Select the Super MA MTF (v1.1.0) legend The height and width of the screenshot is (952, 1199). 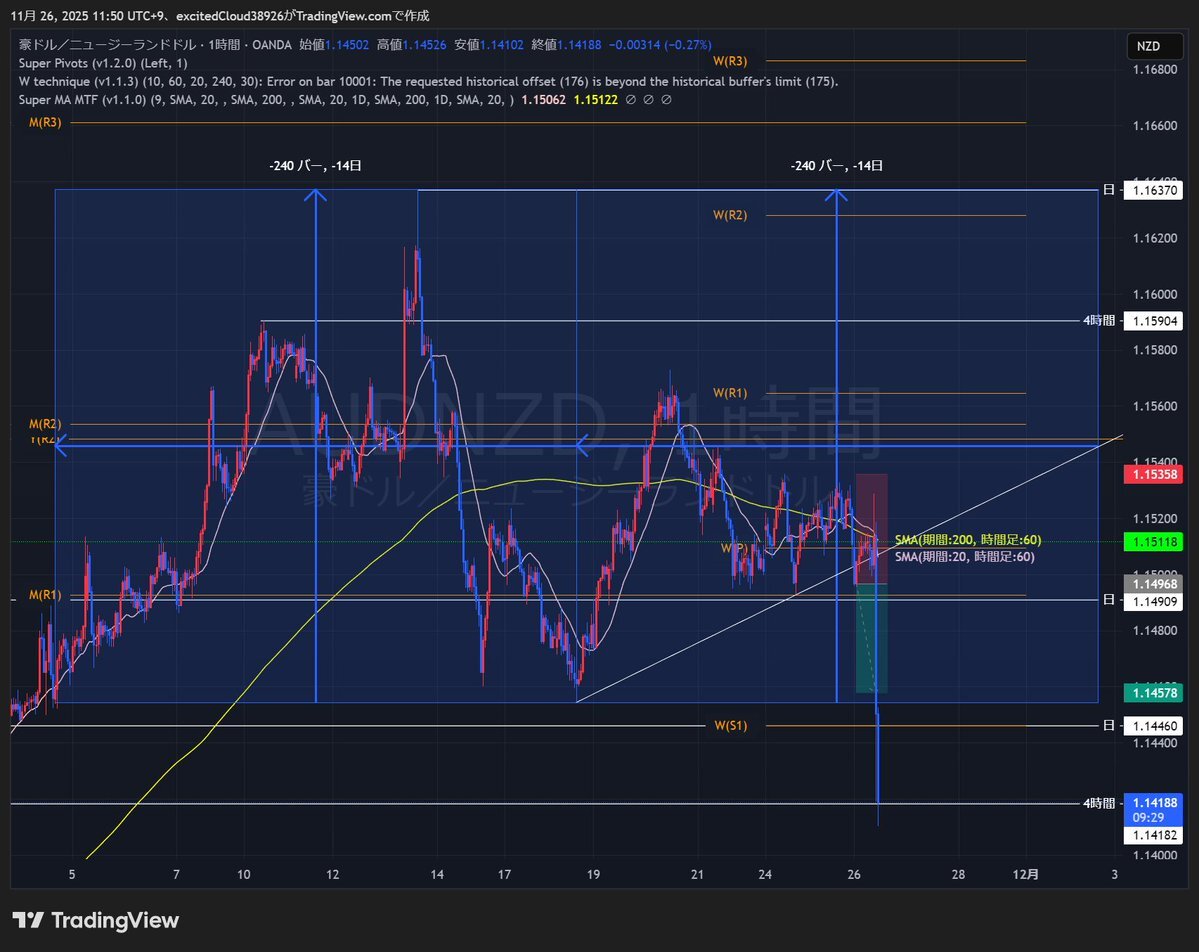266,99
